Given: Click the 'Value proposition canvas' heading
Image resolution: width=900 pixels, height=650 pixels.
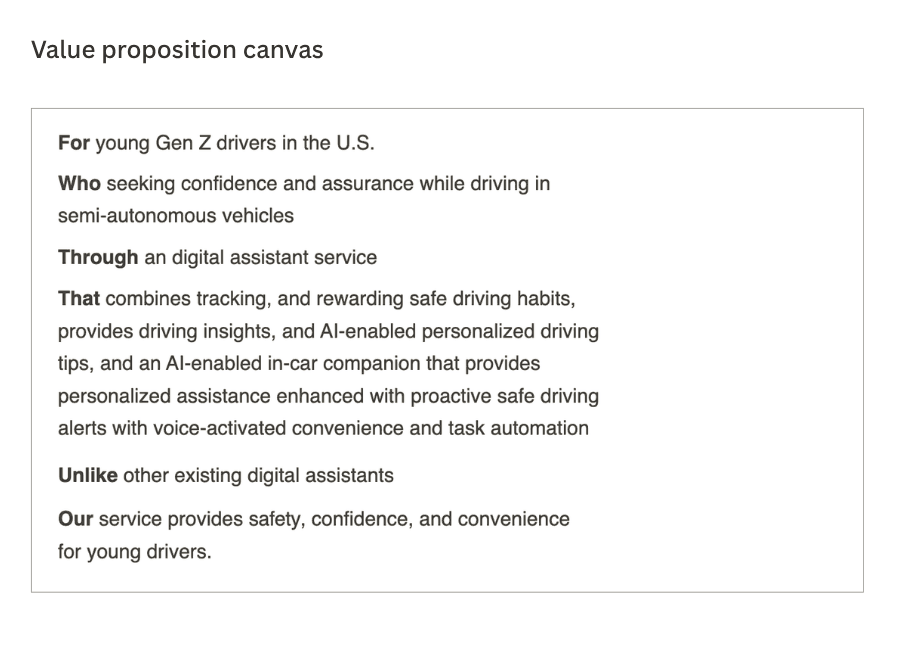Looking at the screenshot, I should pos(177,50).
